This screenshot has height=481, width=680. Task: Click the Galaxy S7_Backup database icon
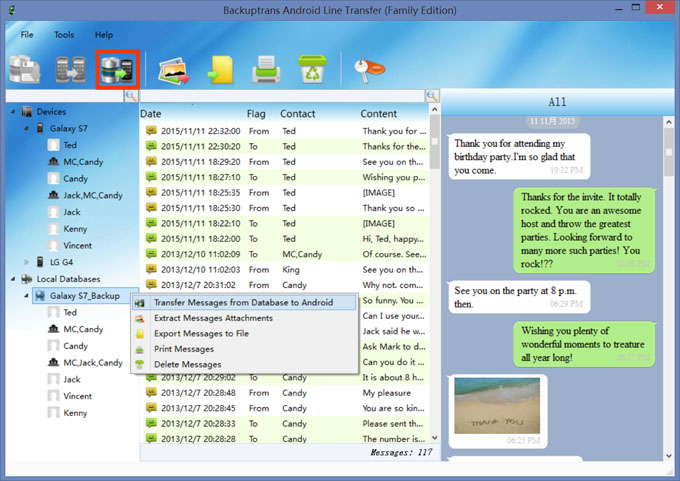coord(40,296)
